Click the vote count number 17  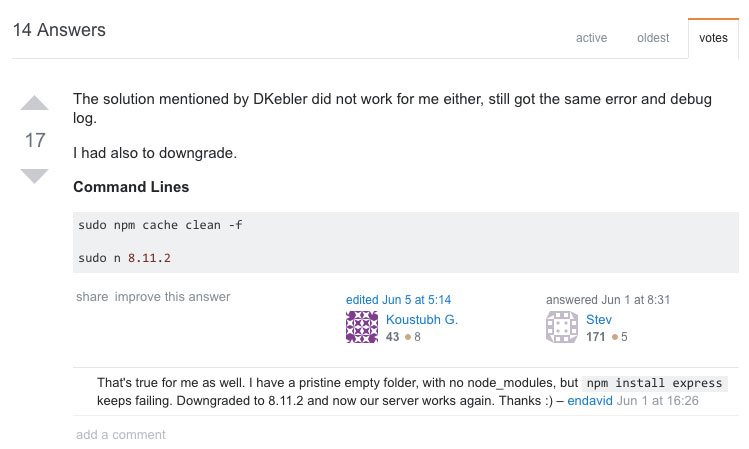tap(35, 140)
